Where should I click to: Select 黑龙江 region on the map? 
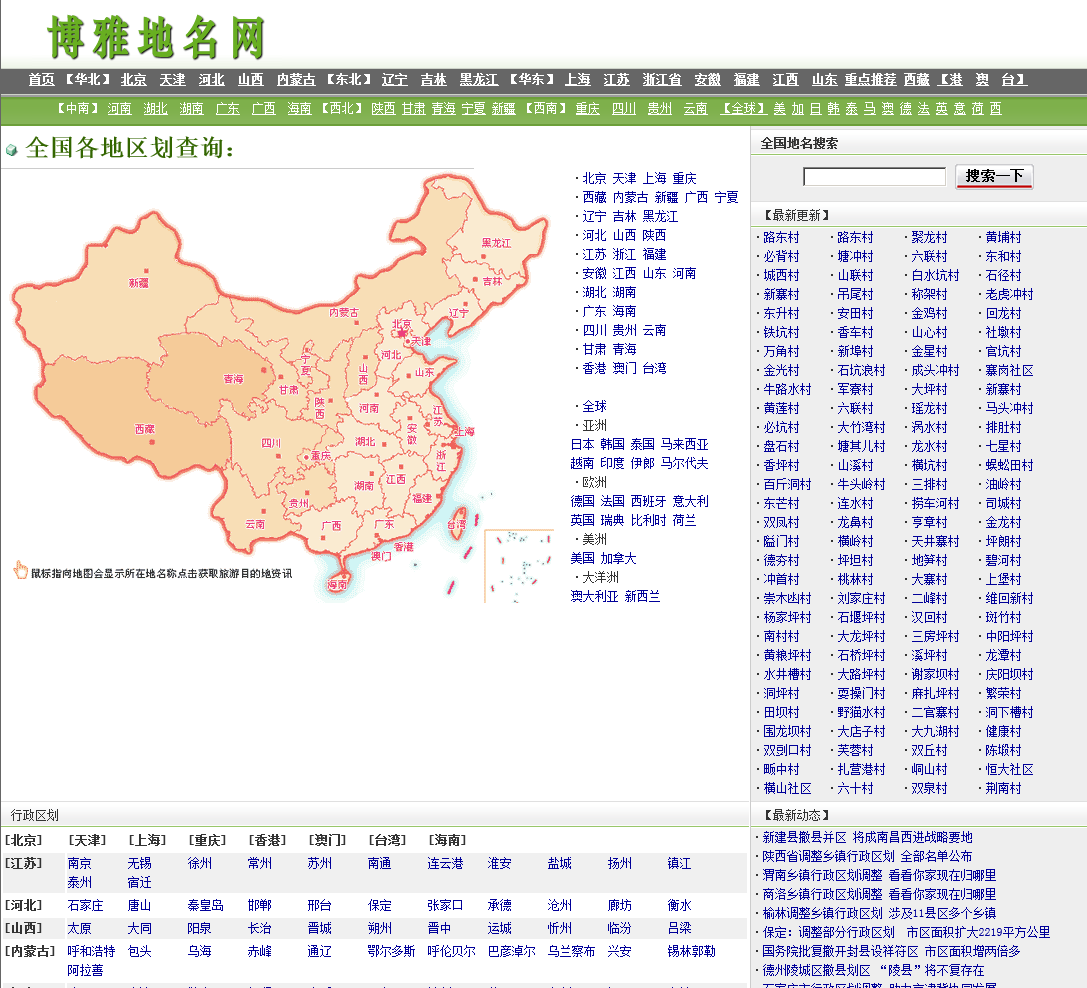(x=496, y=243)
